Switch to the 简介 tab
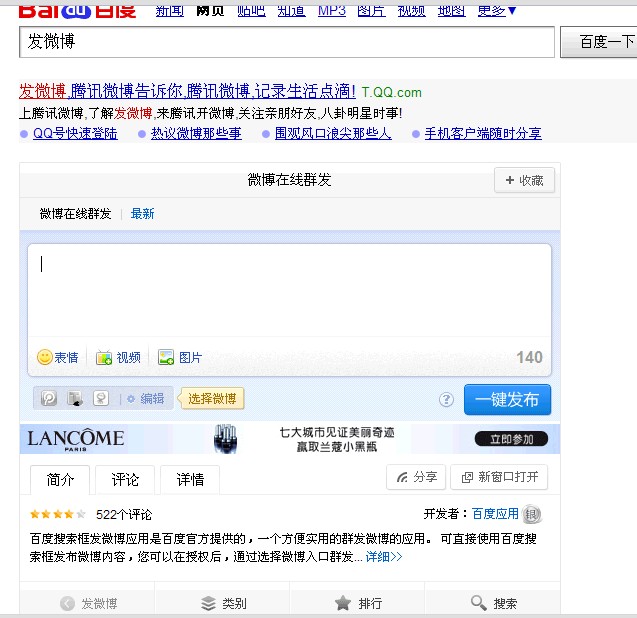637x618 pixels. [x=60, y=480]
